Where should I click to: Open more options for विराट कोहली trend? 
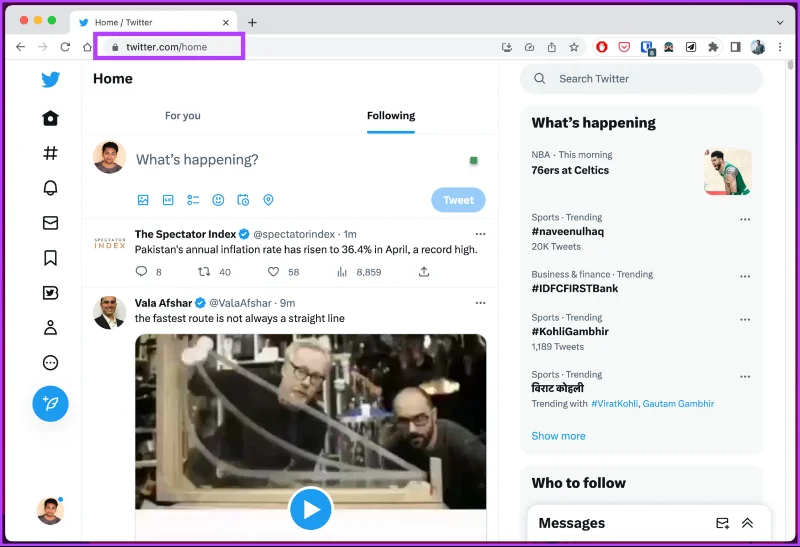coord(745,377)
